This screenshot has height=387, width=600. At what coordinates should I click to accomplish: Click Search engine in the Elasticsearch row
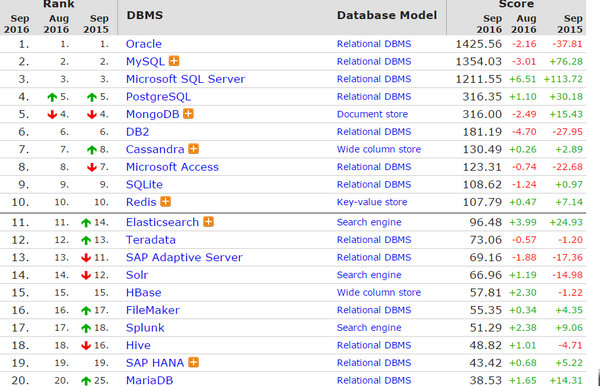[369, 222]
